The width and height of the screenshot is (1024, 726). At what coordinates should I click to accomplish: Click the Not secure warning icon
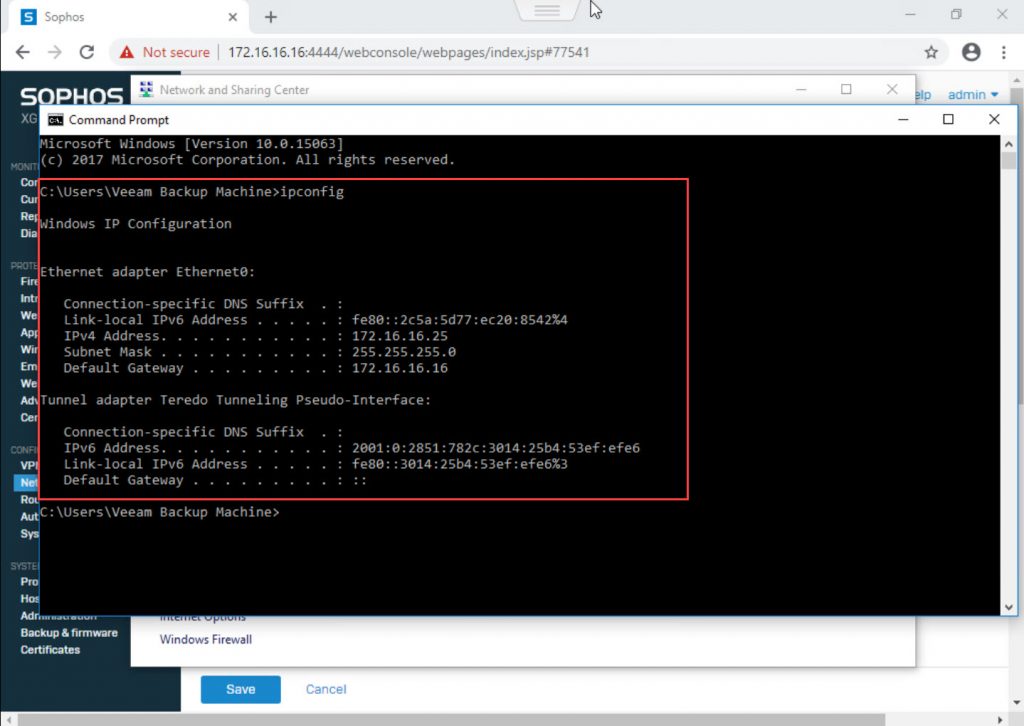[127, 52]
